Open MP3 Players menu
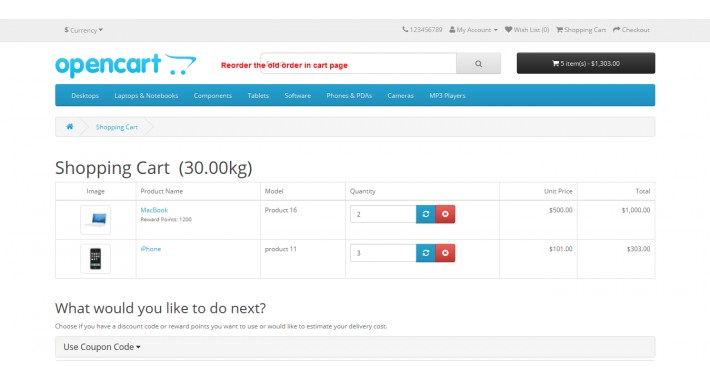This screenshot has height=380, width=710. [447, 96]
